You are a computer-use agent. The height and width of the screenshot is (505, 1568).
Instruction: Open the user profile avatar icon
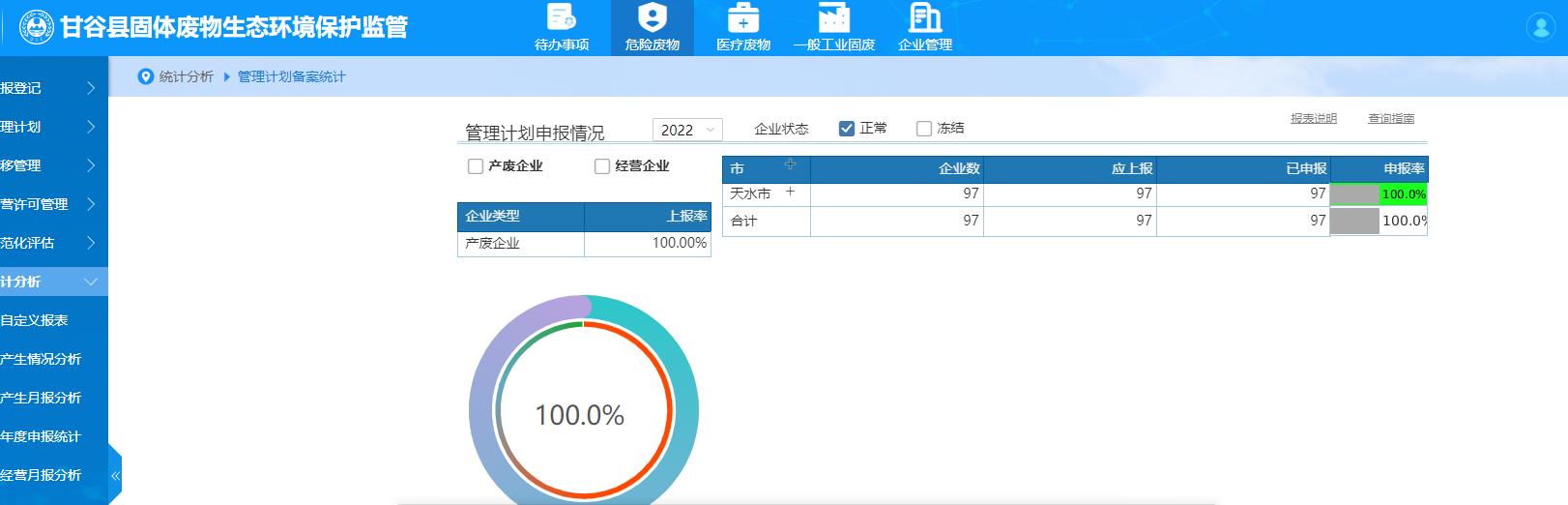[1540, 27]
